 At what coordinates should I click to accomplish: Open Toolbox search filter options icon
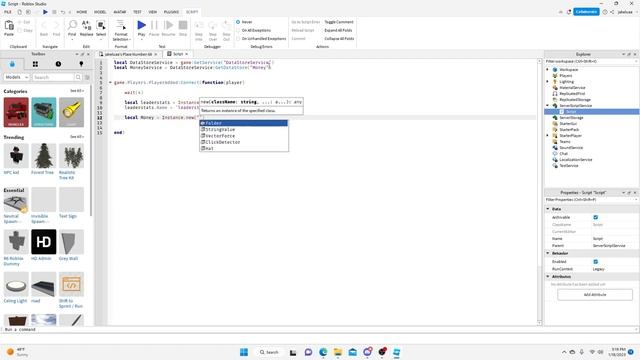pos(87,77)
